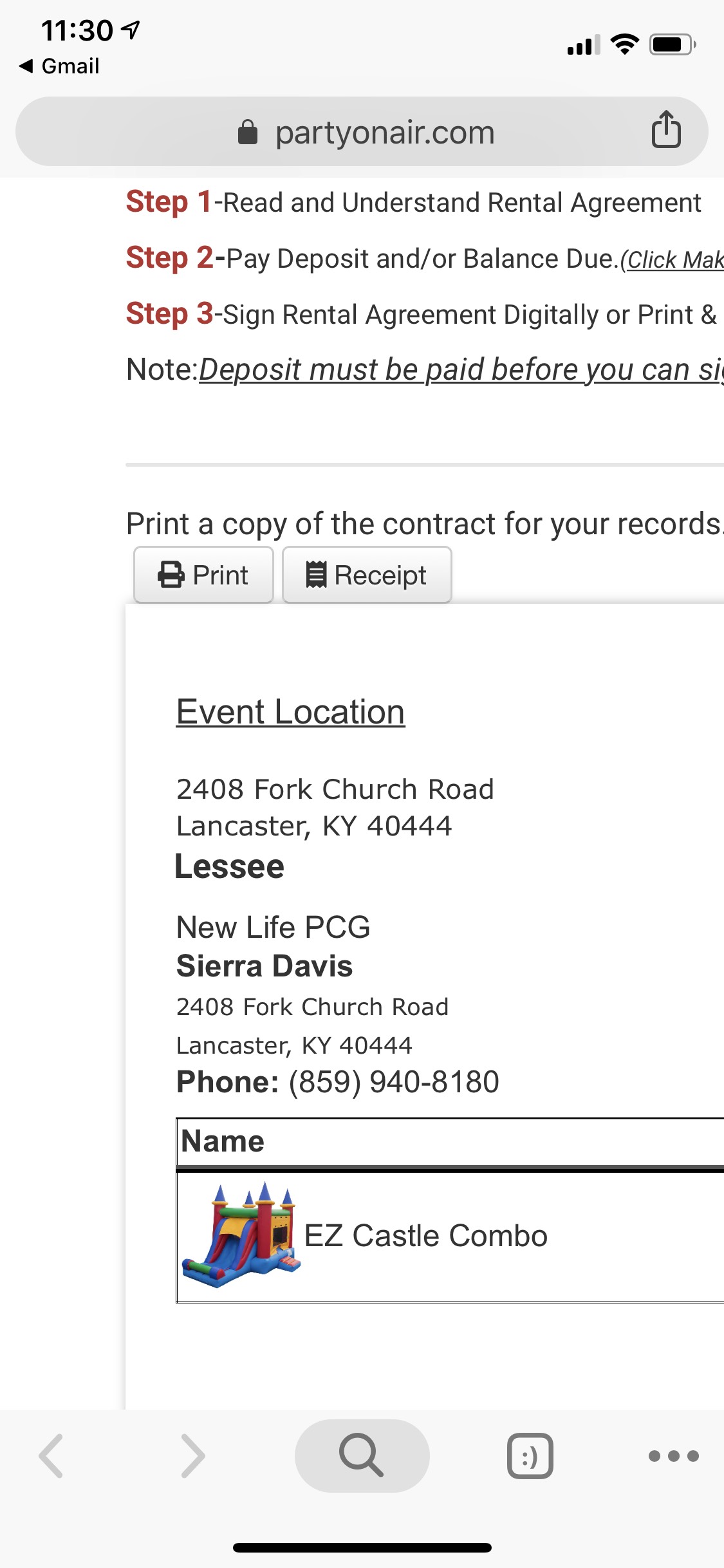
Task: Tap the partyonair.com address bar
Action: (x=385, y=133)
